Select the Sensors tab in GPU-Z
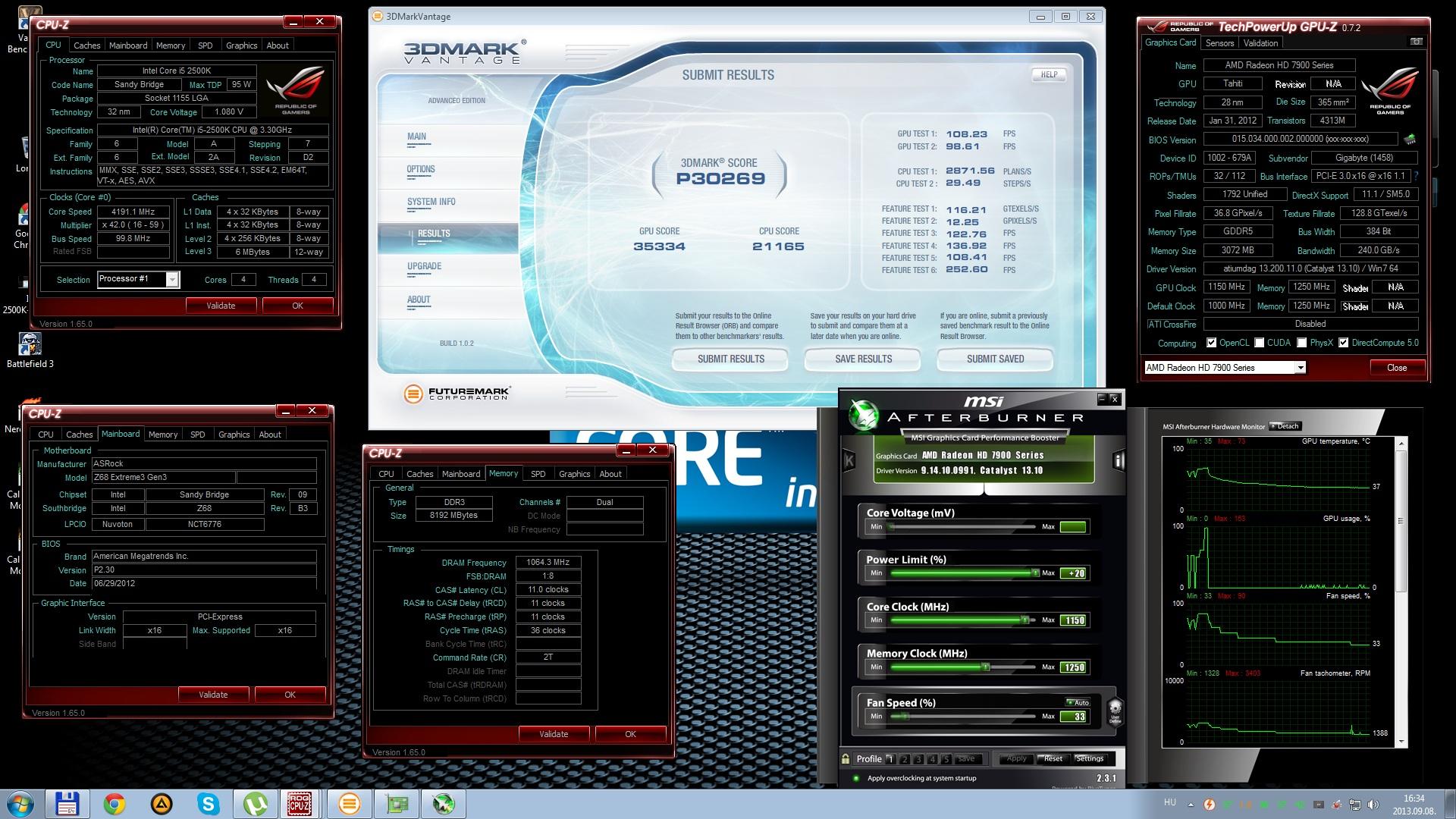 point(1219,43)
